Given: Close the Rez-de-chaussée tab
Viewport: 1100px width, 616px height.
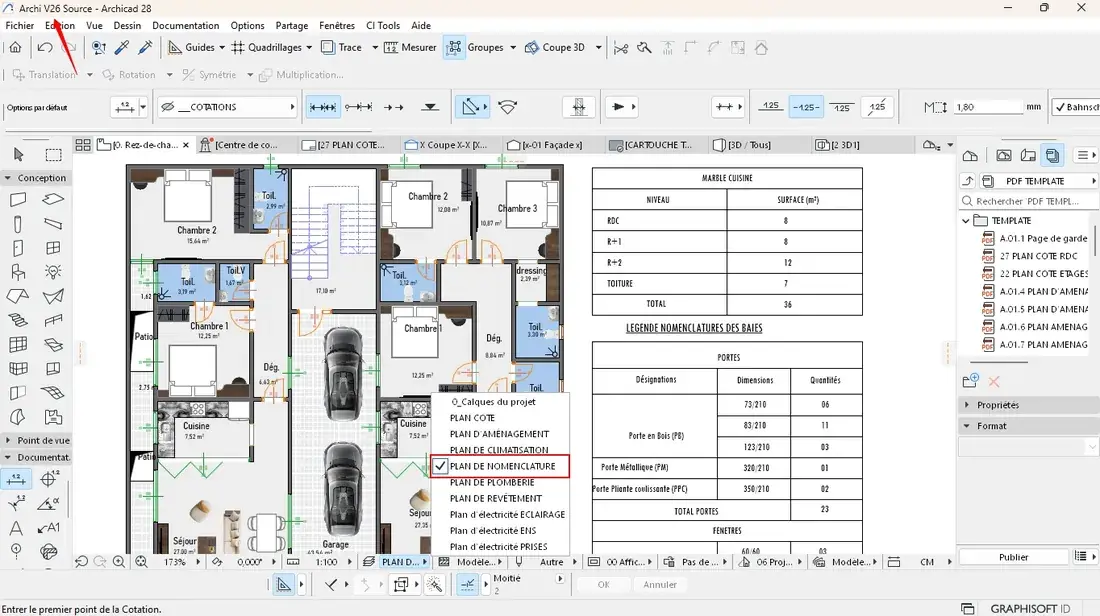Looking at the screenshot, I should (186, 145).
